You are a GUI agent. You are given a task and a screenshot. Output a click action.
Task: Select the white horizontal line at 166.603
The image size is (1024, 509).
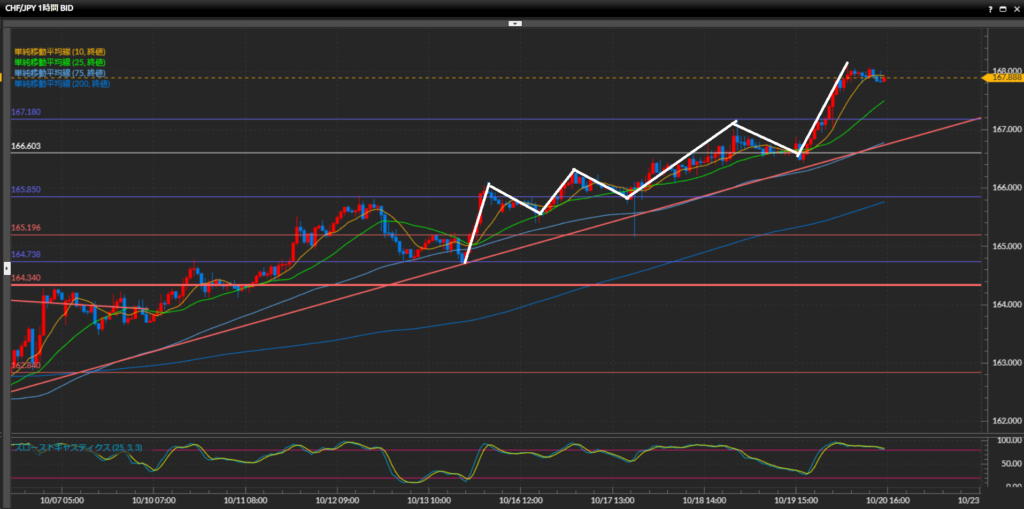26,146
